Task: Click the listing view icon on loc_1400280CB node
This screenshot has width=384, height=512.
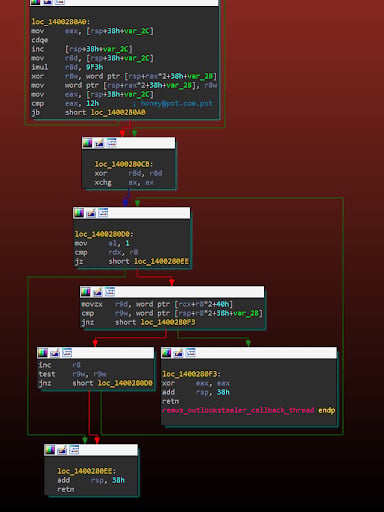Action: point(111,143)
